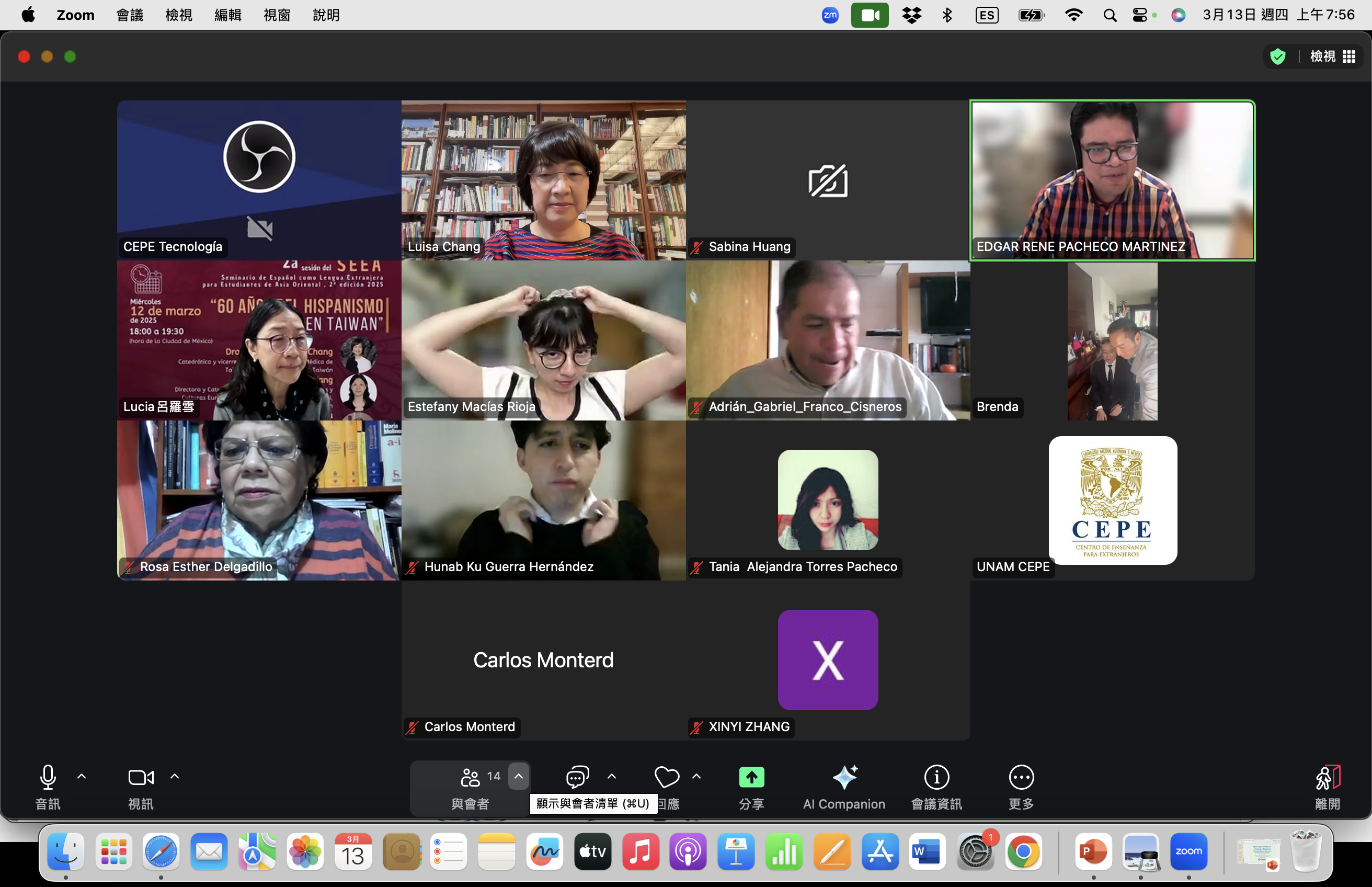Image resolution: width=1372 pixels, height=887 pixels.
Task: Open Meeting Info (會議資訊) icon
Action: [x=936, y=777]
